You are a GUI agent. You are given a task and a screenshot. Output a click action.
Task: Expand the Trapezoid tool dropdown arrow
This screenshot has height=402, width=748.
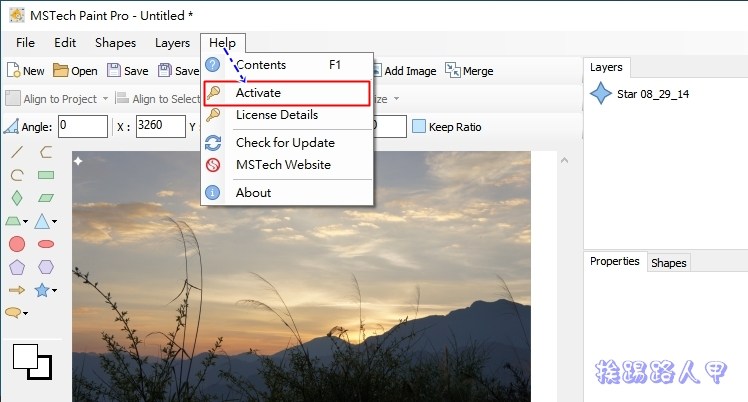[x=25, y=221]
